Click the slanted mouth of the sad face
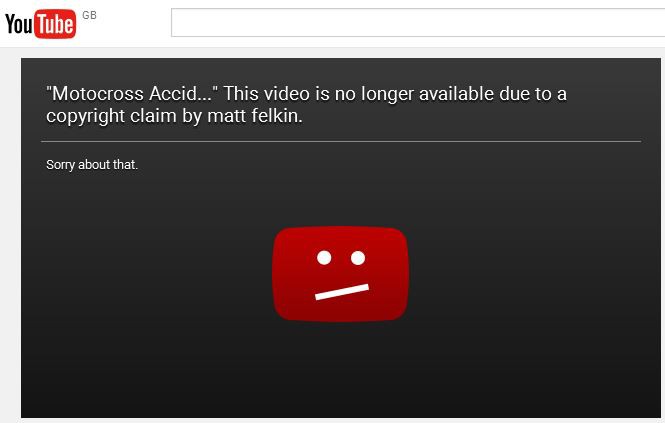The width and height of the screenshot is (665, 423). pyautogui.click(x=342, y=292)
